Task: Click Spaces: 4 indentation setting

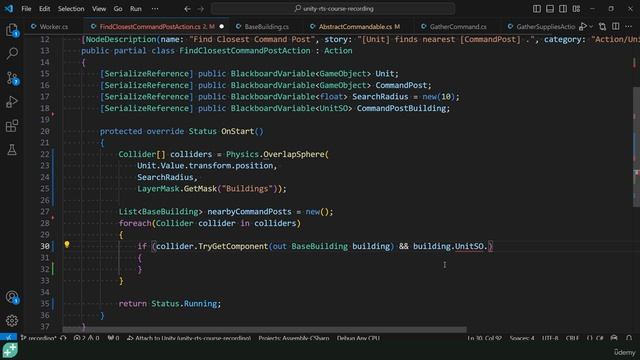Action: [522, 338]
